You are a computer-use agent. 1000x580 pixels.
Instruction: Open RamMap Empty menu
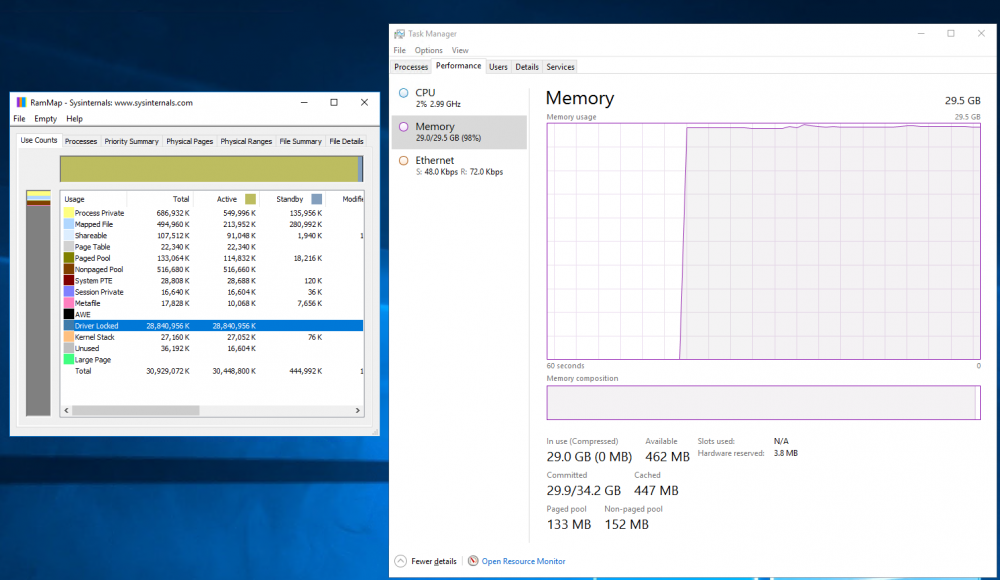point(45,119)
